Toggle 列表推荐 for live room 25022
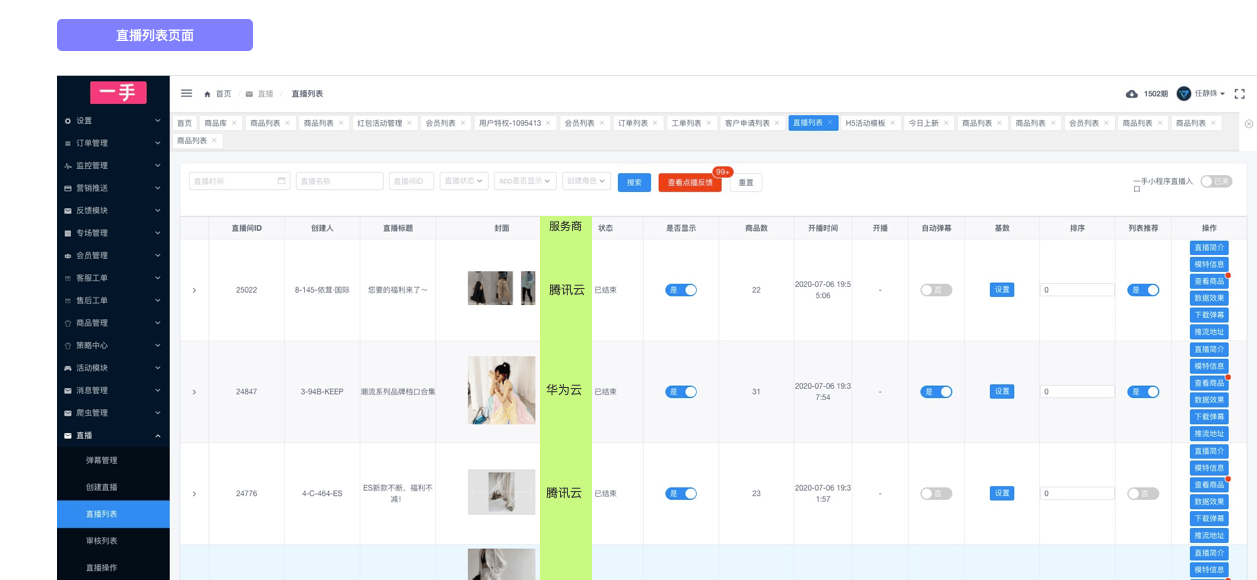Screen dimensions: 1257x580 [x=1143, y=290]
